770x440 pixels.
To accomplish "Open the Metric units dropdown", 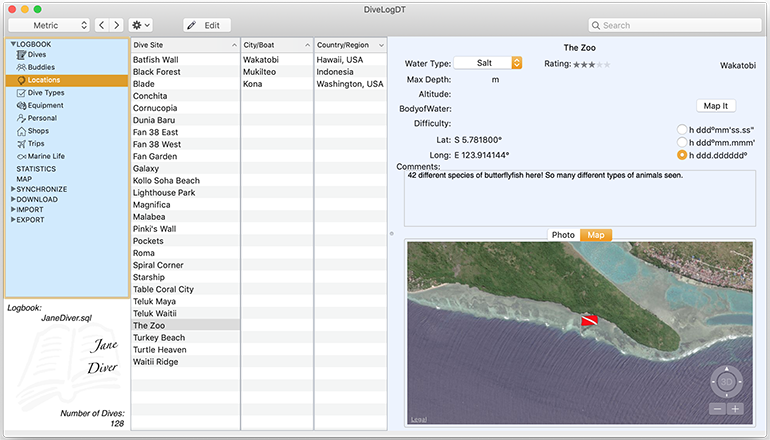I will [x=48, y=25].
